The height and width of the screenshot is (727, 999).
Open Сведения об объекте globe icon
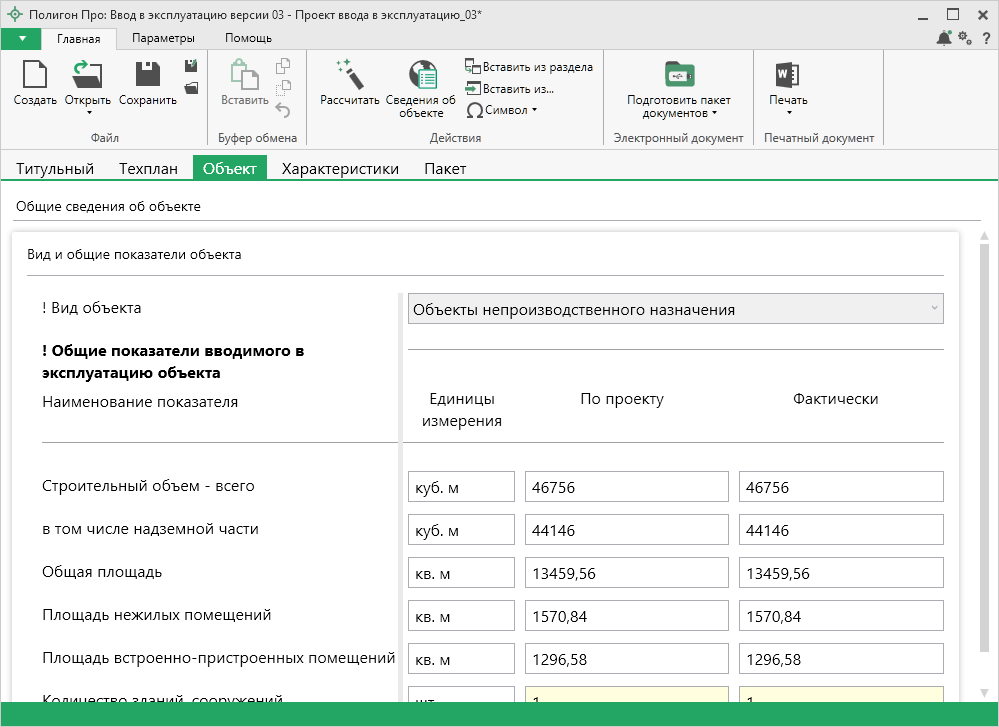[x=421, y=76]
